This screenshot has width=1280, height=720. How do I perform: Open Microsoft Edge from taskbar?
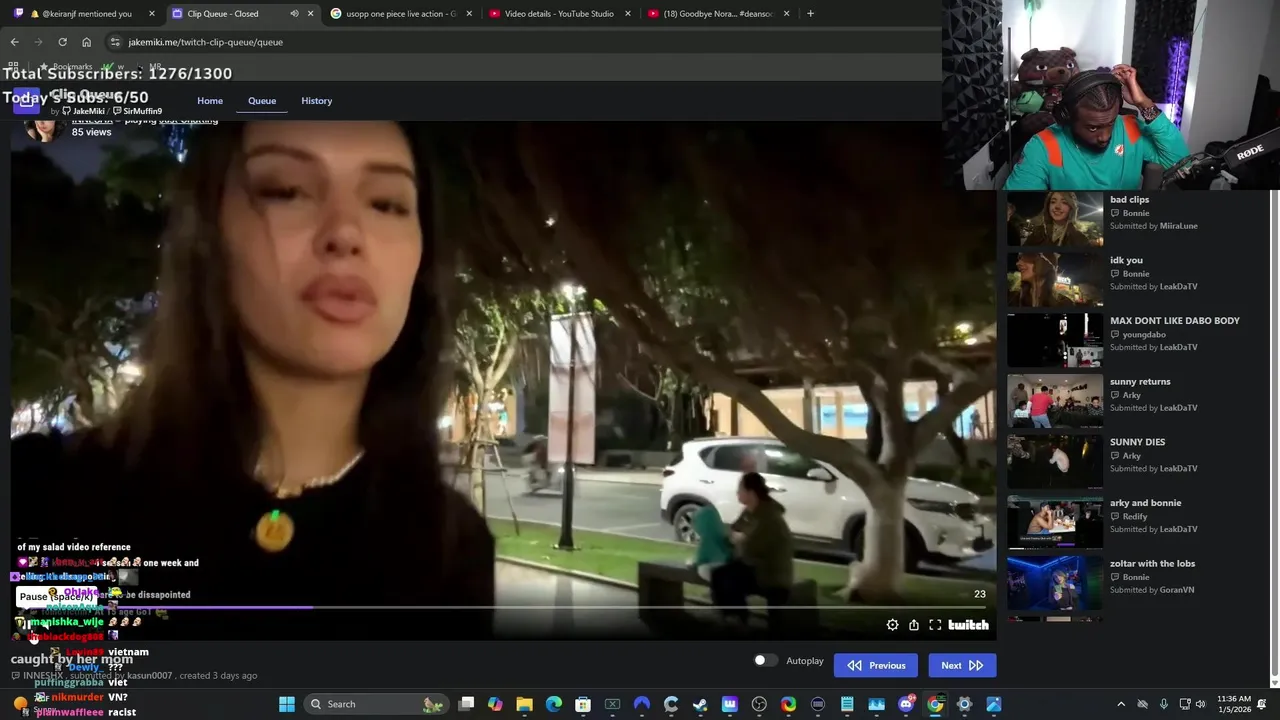pyautogui.click(x=554, y=704)
